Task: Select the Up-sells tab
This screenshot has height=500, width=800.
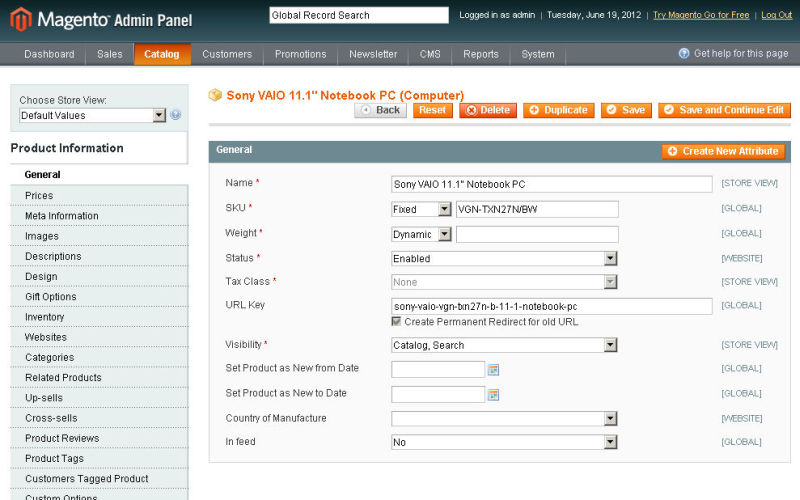Action: coord(99,398)
